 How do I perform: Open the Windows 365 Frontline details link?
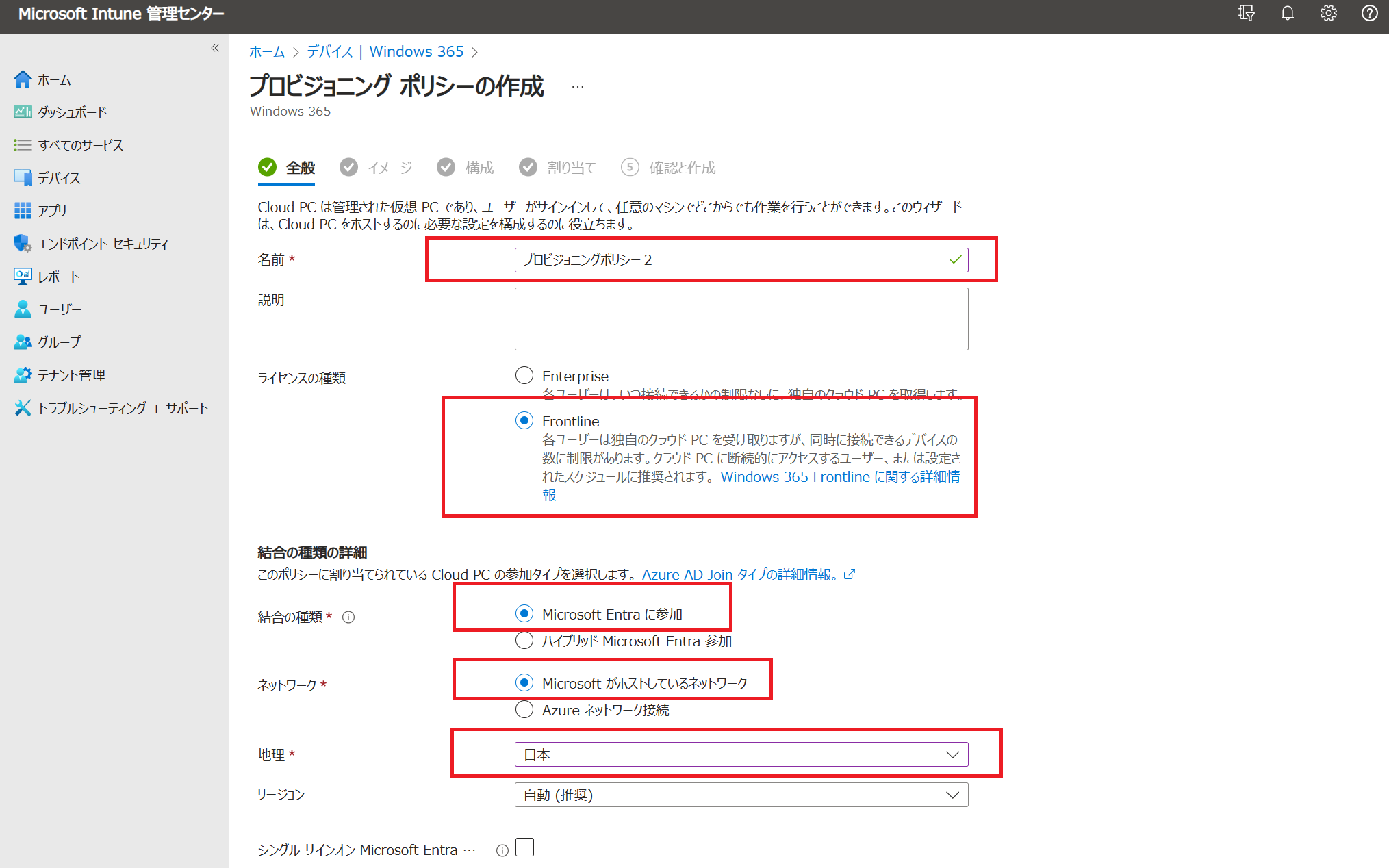[x=839, y=477]
